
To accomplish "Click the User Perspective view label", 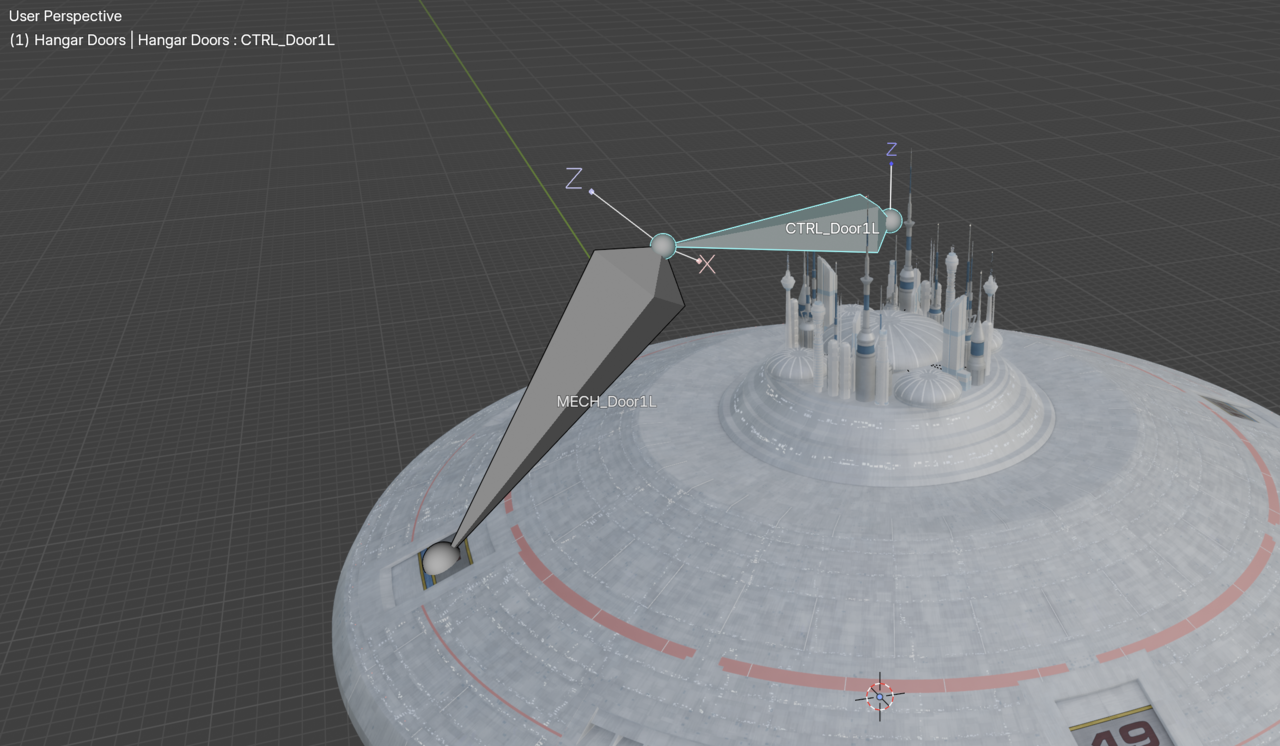I will 66,16.
